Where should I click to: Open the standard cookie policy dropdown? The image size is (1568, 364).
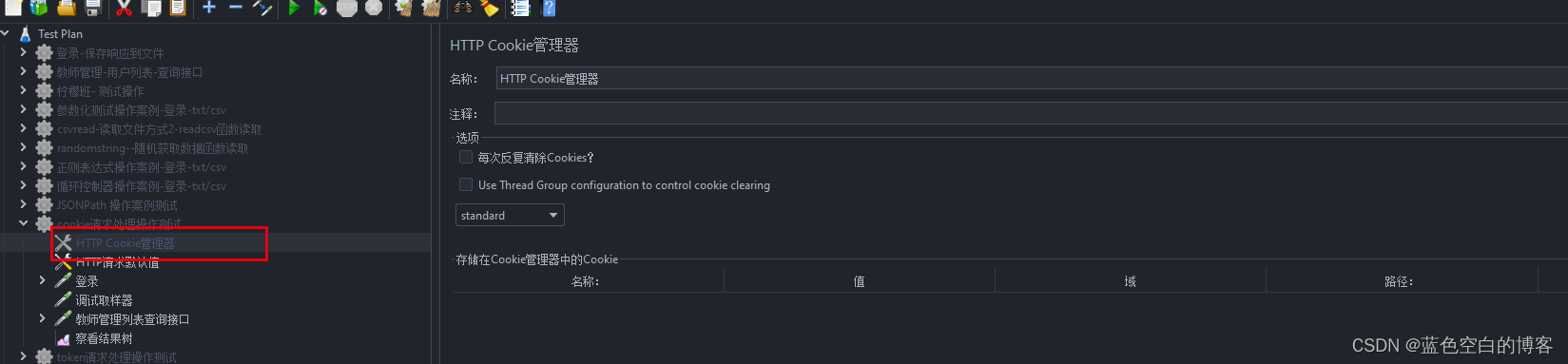(x=510, y=215)
